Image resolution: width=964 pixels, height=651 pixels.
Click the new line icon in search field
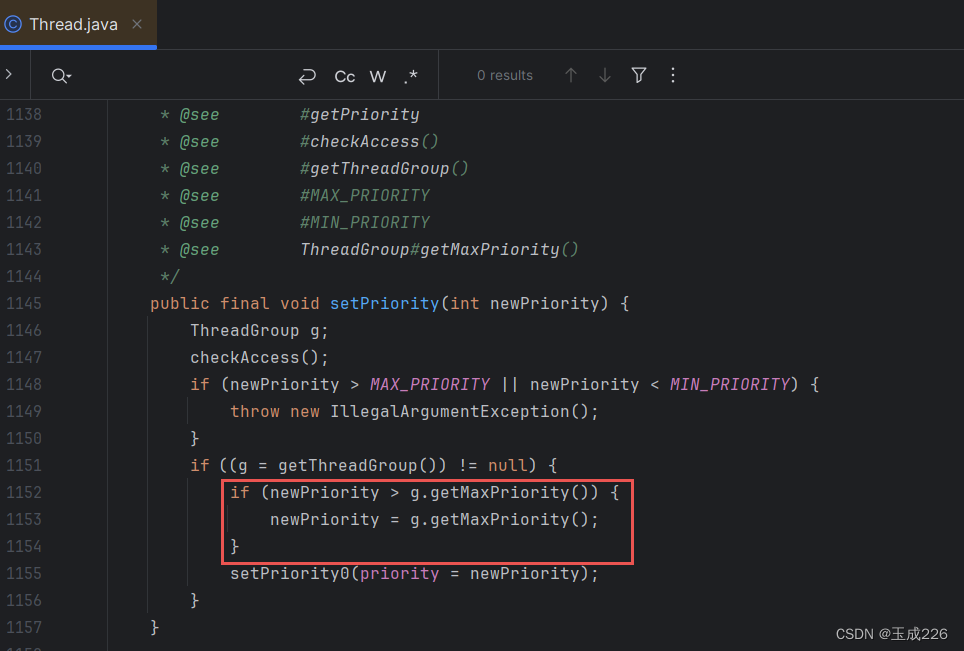coord(307,76)
